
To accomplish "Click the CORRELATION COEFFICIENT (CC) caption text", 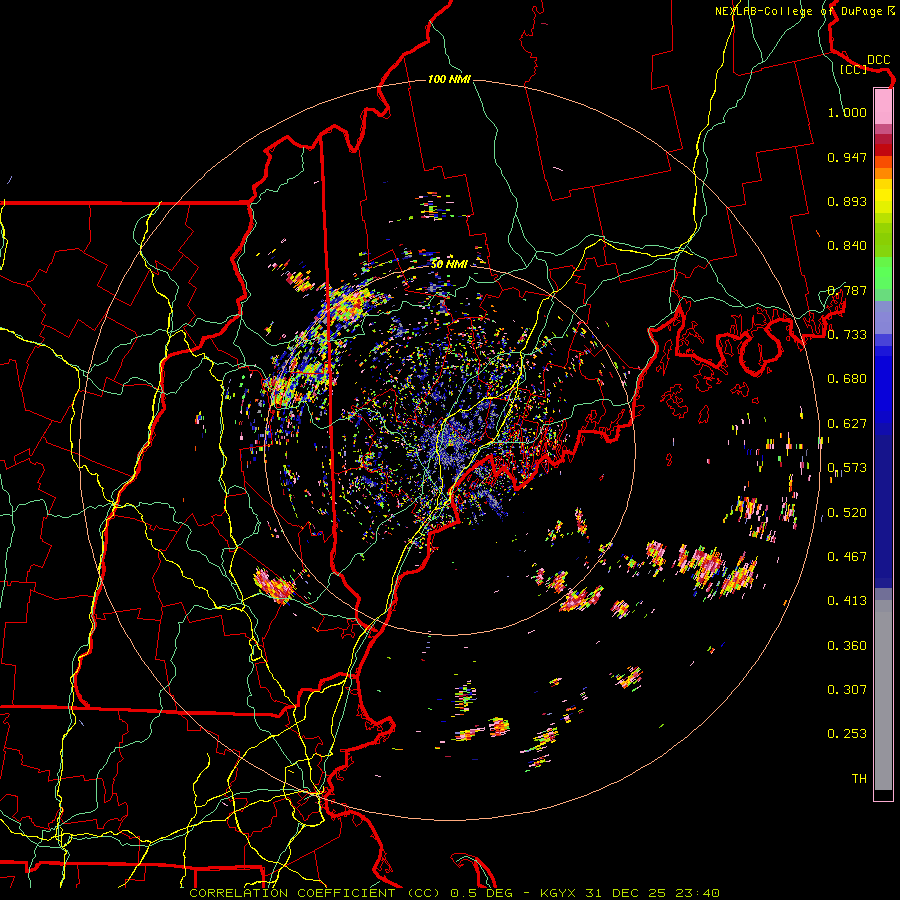I will pos(315,893).
